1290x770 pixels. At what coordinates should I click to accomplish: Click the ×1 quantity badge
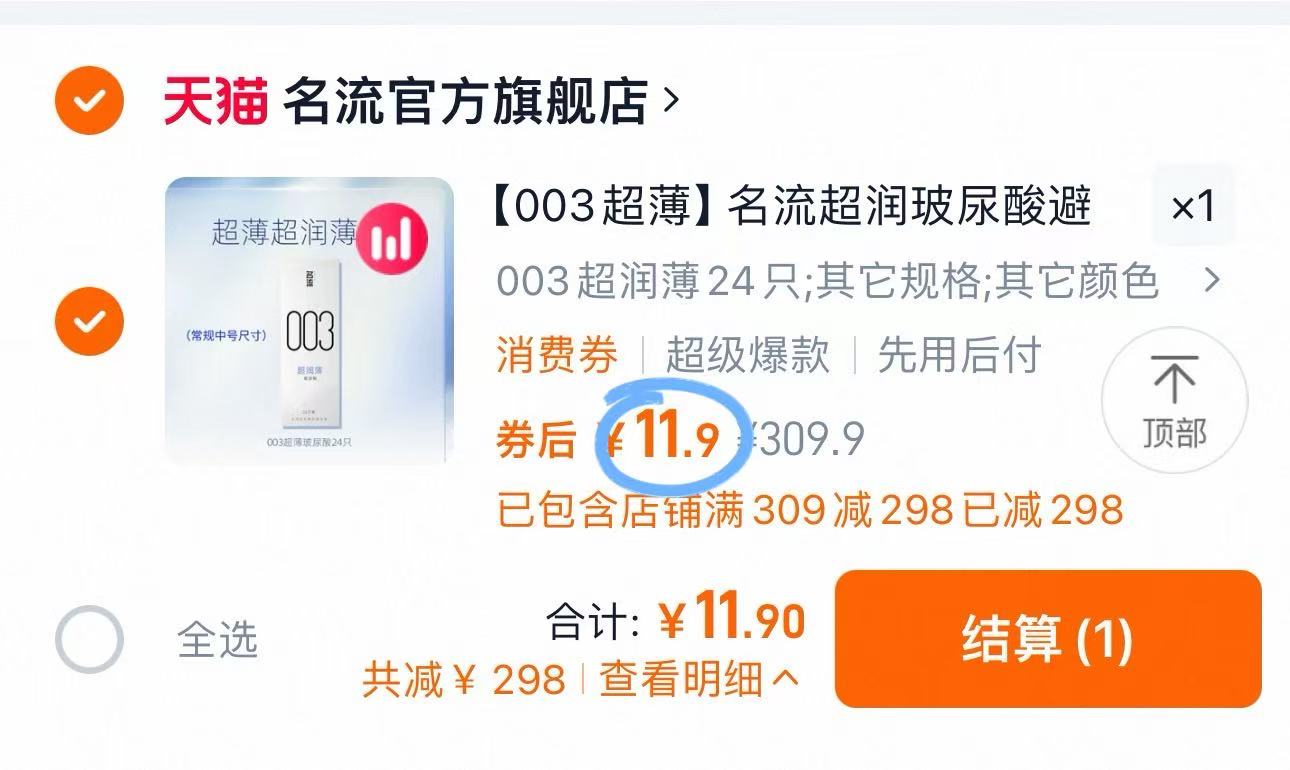point(1193,207)
